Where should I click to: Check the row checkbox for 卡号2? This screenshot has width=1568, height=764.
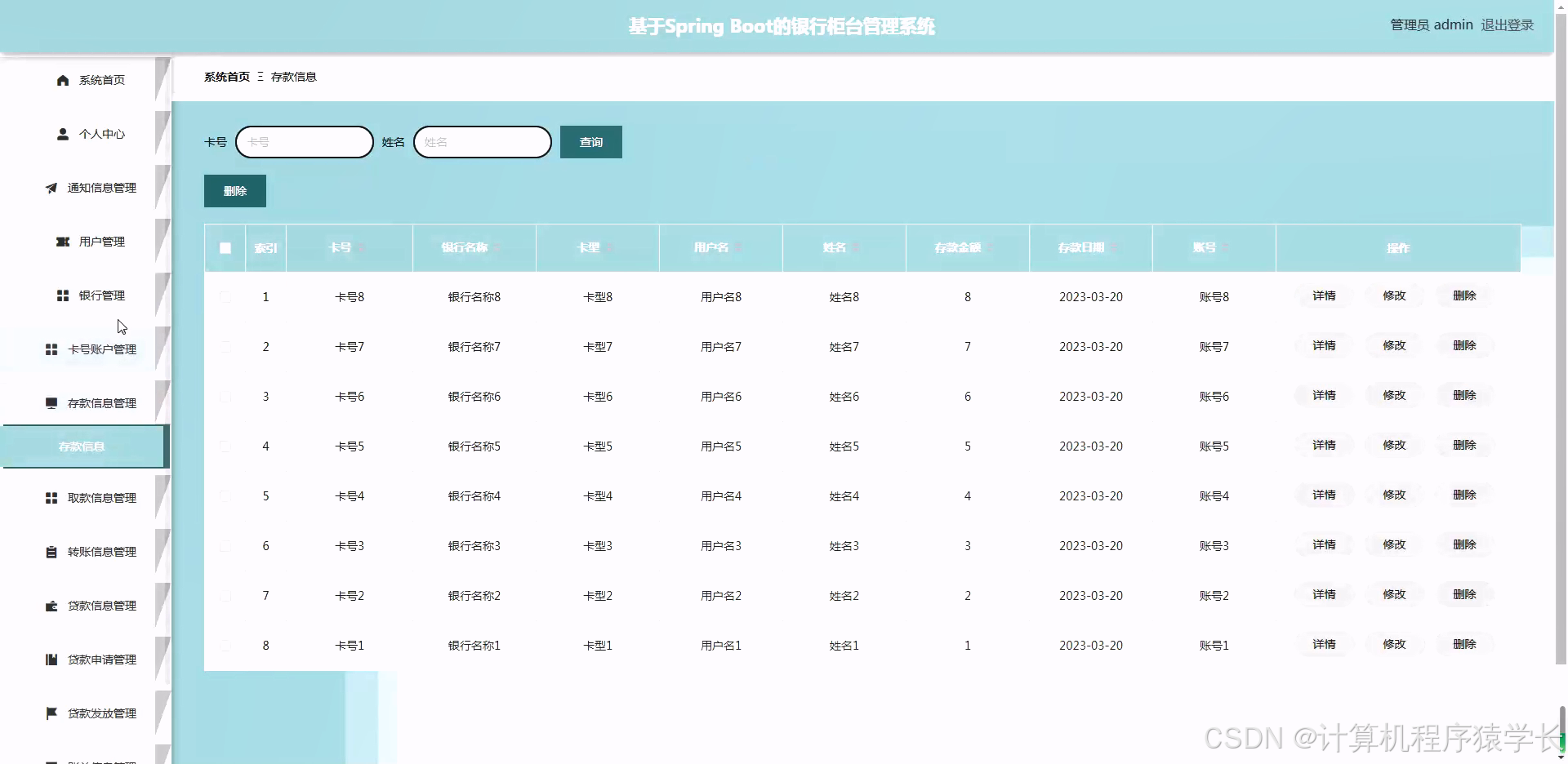coord(225,596)
